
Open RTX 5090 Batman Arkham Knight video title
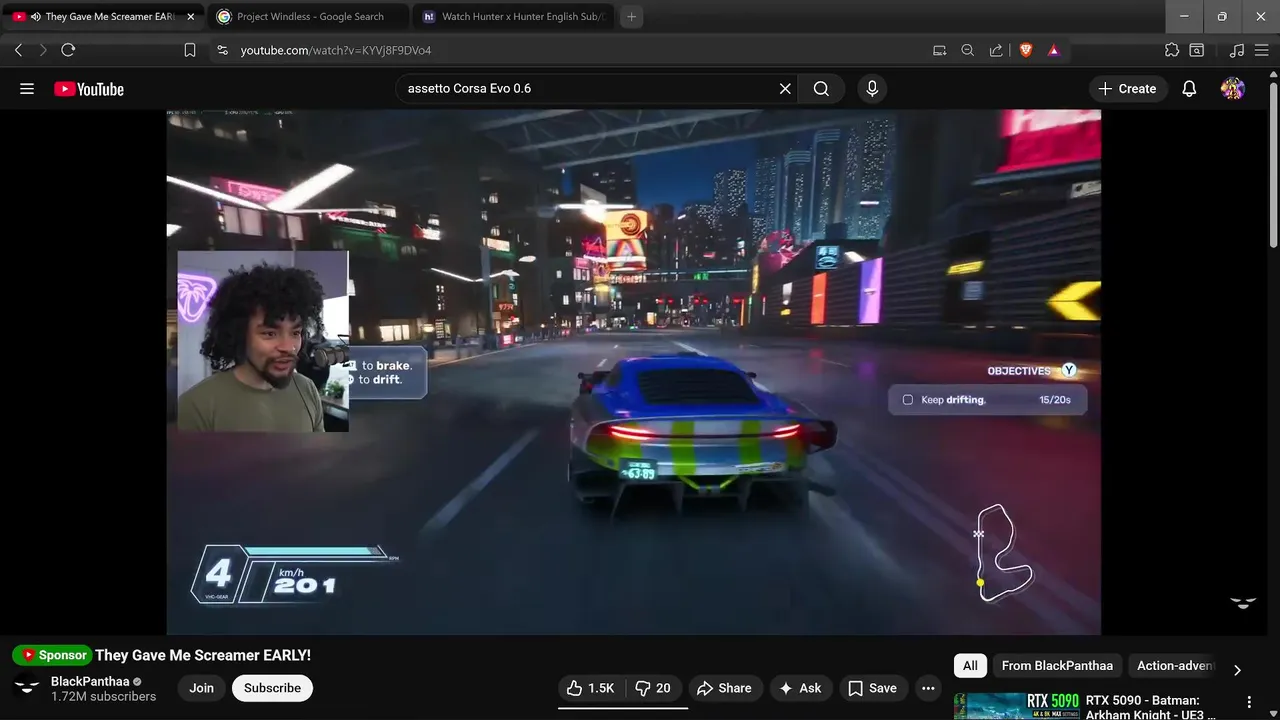pyautogui.click(x=1150, y=707)
